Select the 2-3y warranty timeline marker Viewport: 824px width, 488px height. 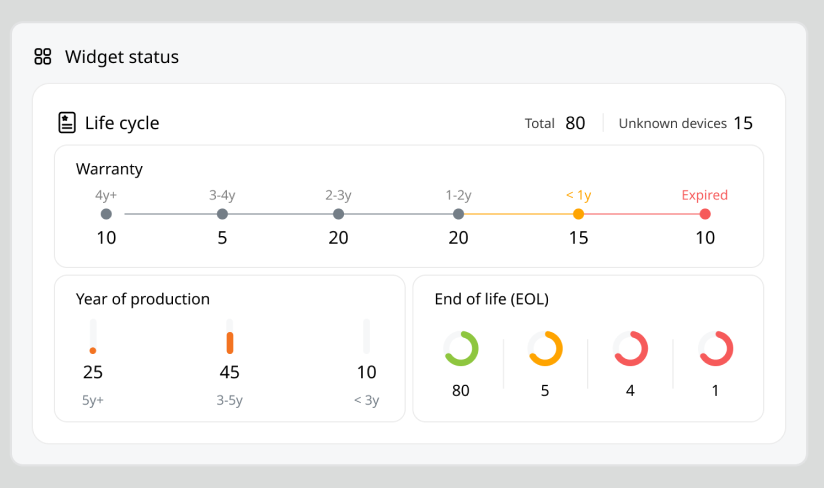tap(338, 214)
